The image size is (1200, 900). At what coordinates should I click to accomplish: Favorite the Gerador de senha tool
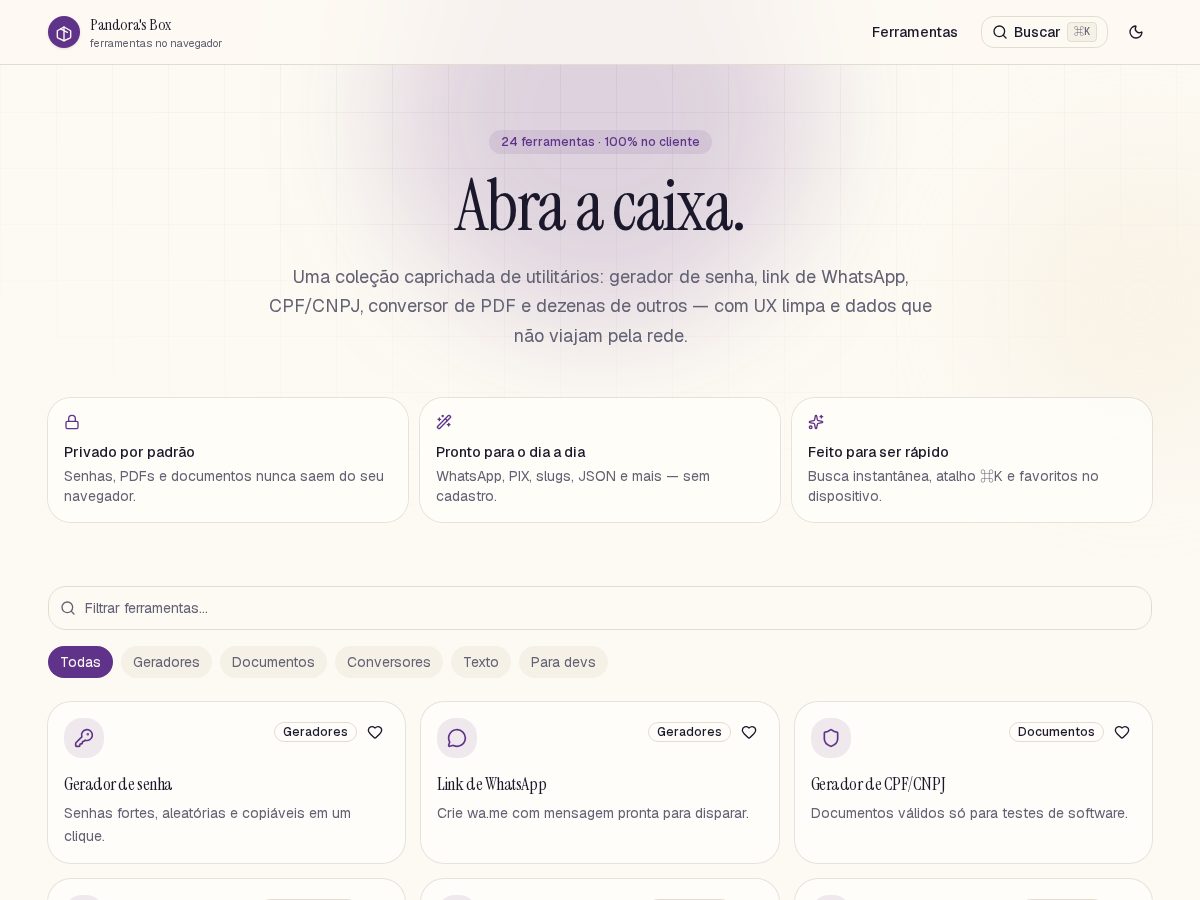(x=375, y=732)
